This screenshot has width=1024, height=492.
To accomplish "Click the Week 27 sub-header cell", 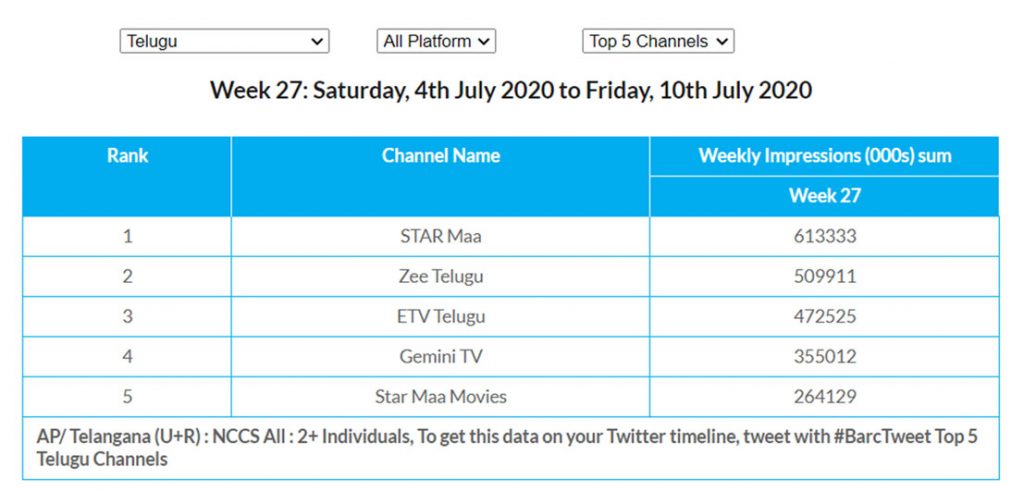I will pos(824,196).
